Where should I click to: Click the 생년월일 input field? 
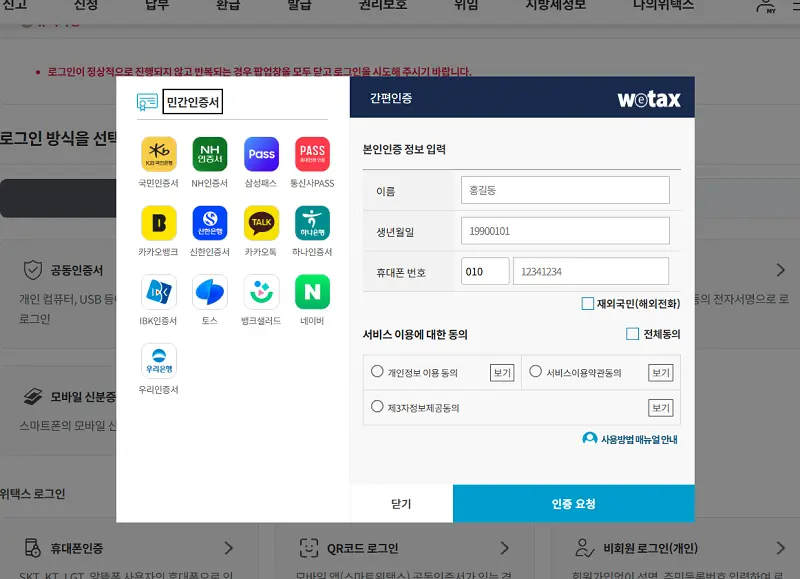point(565,231)
